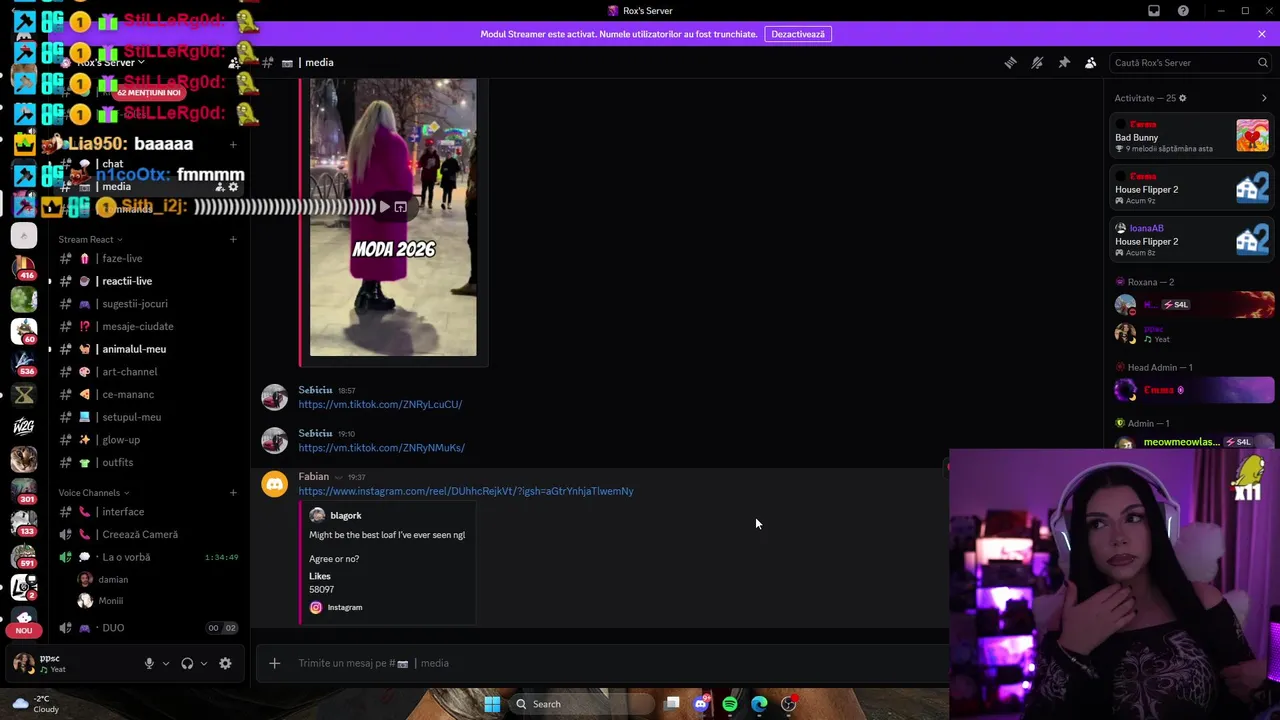Join the interface voice channel
Image resolution: width=1280 pixels, height=720 pixels.
(146, 512)
